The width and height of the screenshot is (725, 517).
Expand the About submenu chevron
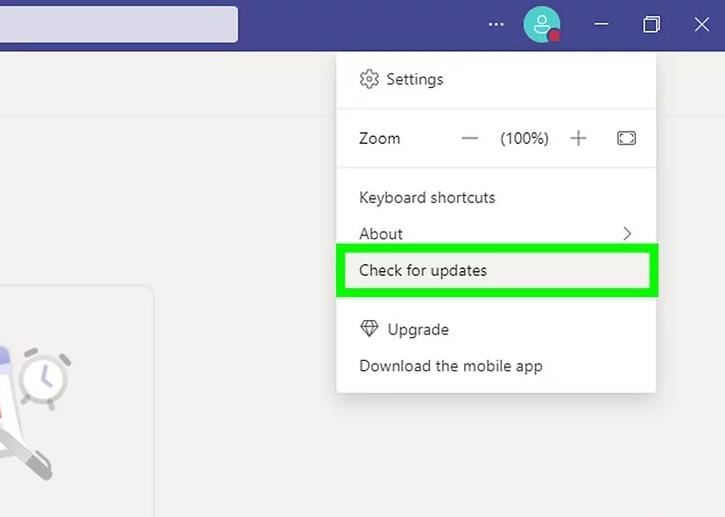point(627,234)
